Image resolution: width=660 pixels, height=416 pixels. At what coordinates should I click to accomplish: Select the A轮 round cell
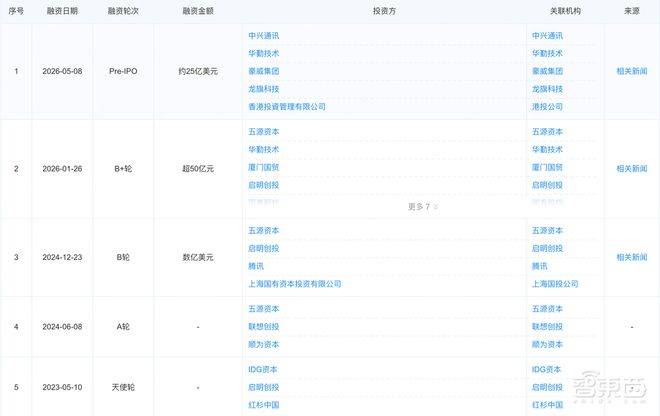(123, 327)
